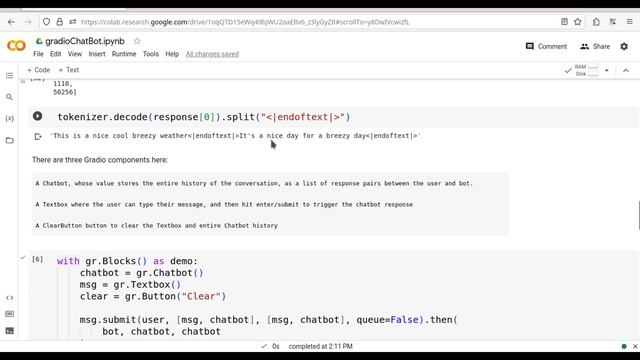Image resolution: width=640 pixels, height=360 pixels.
Task: Click the cell [6] execution count
Action: [x=38, y=259]
